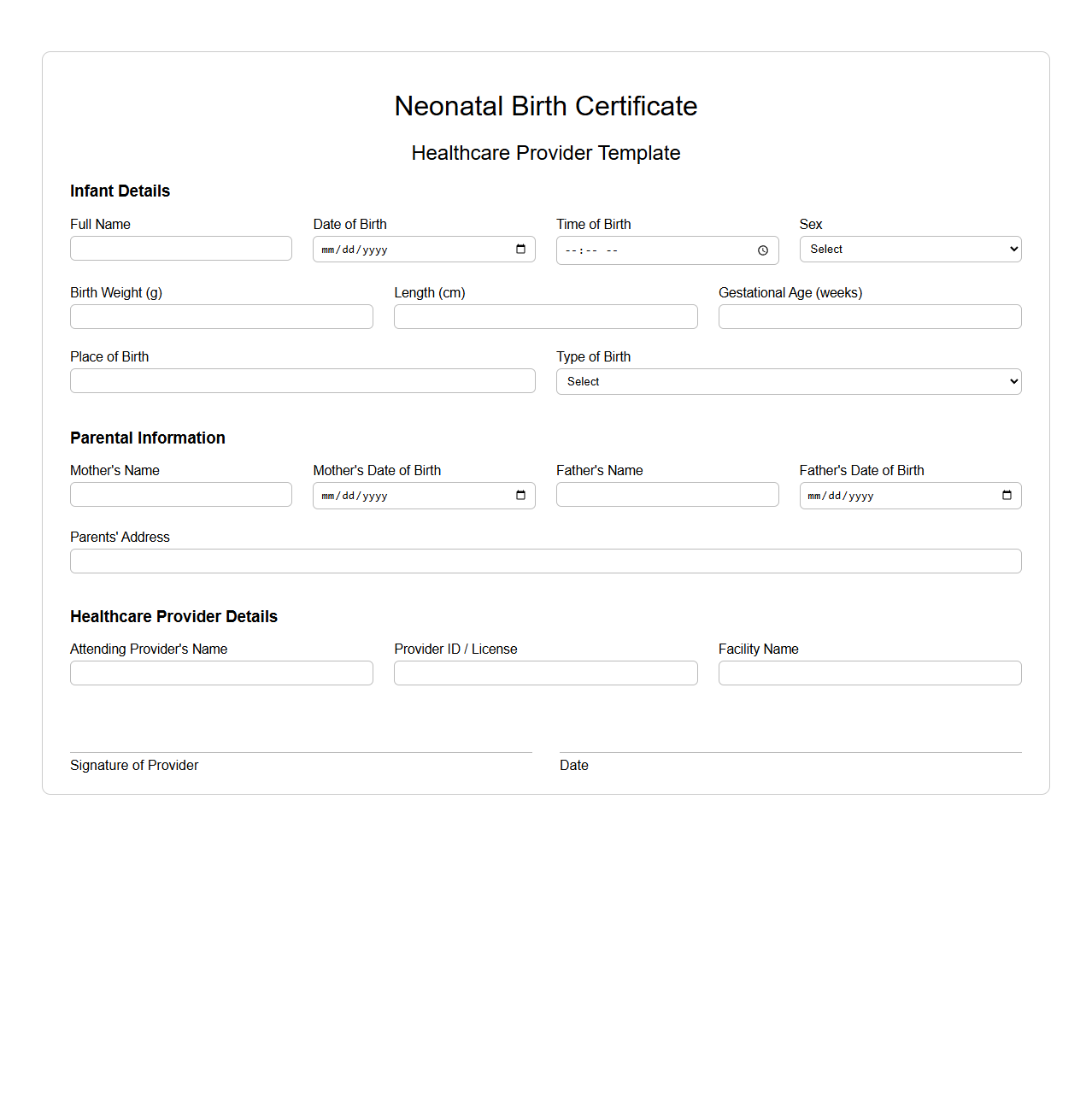Click the Attending Provider's Name field
The image size is (1092, 1111).
(x=220, y=673)
